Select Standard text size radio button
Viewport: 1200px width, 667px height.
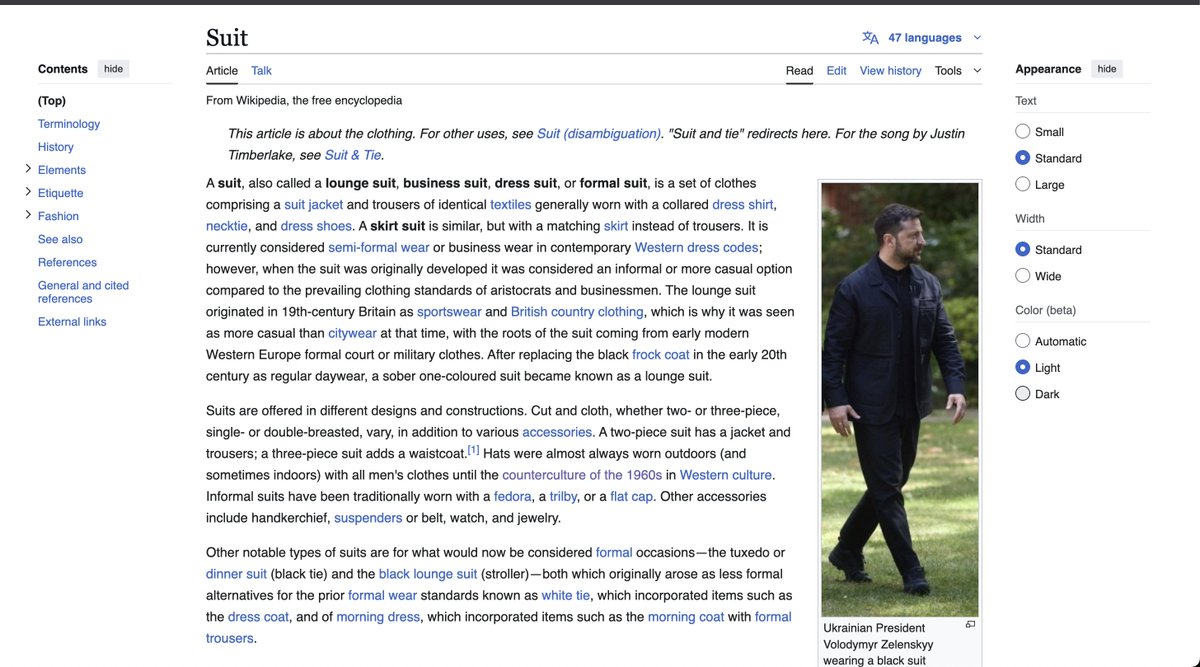pyautogui.click(x=1022, y=158)
